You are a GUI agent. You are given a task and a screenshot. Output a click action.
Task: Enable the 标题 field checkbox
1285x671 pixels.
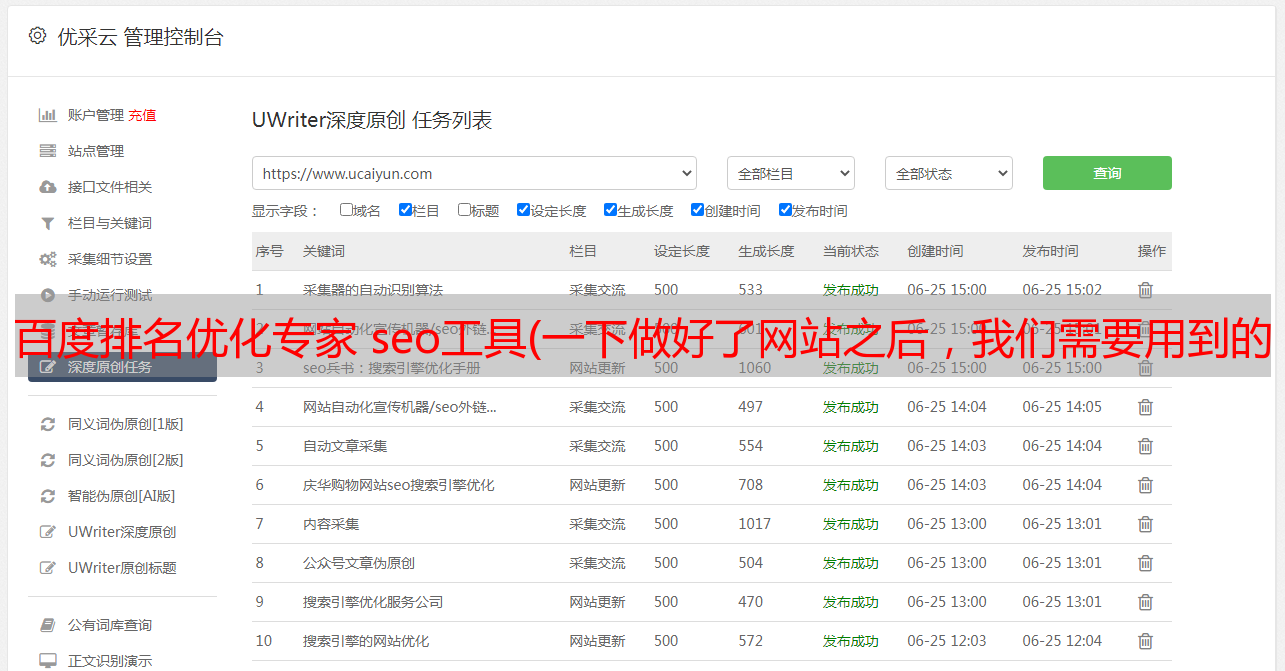[x=464, y=210]
